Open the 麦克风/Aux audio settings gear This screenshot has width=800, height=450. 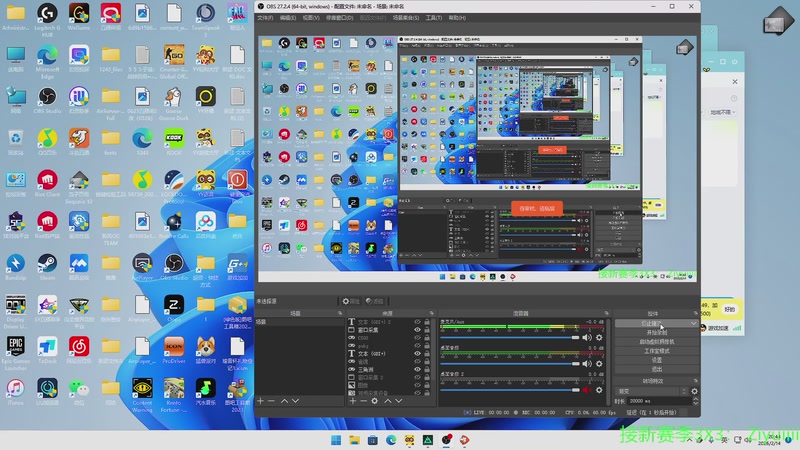(599, 338)
